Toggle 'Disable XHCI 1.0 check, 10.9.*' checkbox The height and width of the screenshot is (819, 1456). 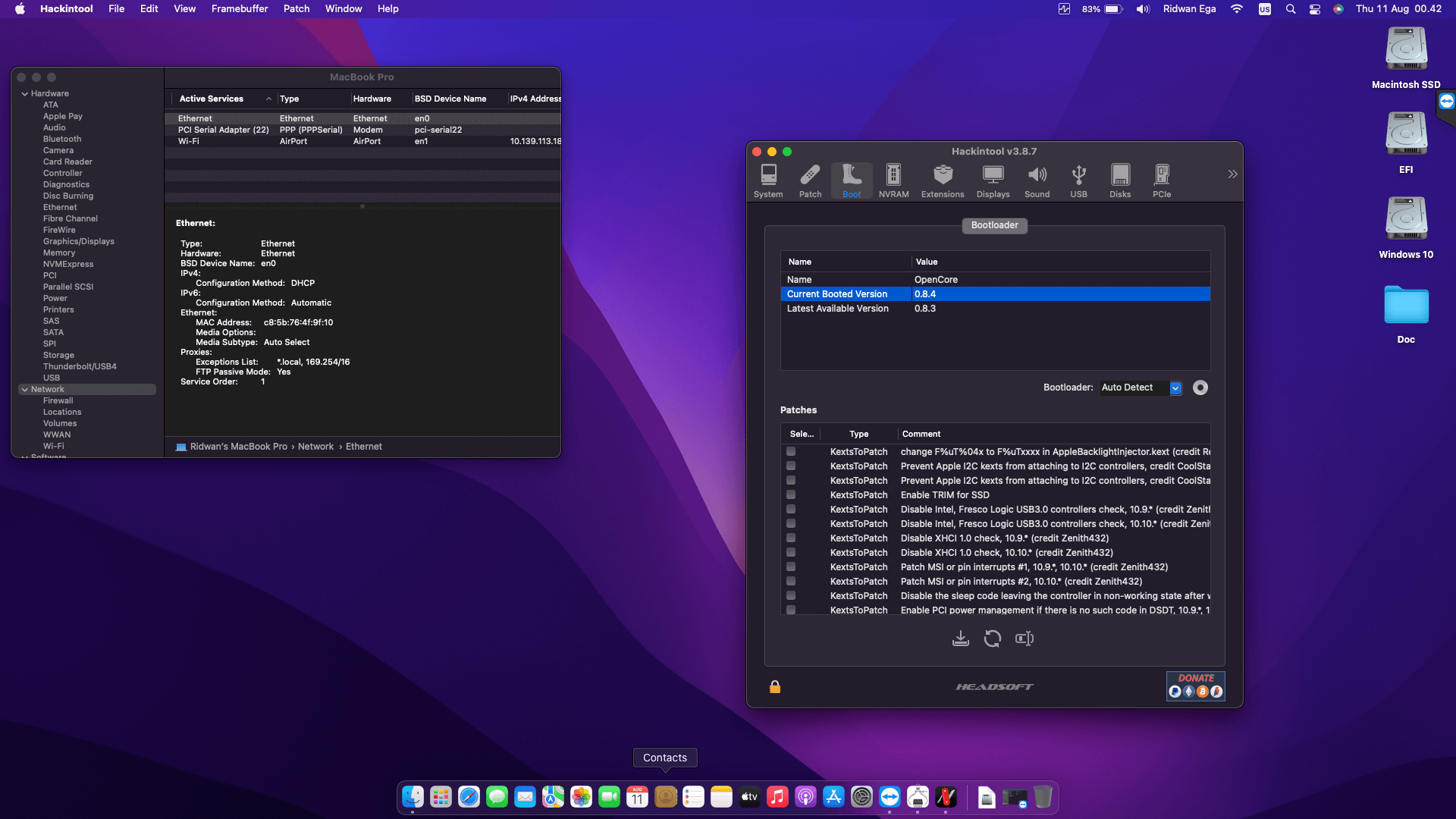click(x=791, y=538)
